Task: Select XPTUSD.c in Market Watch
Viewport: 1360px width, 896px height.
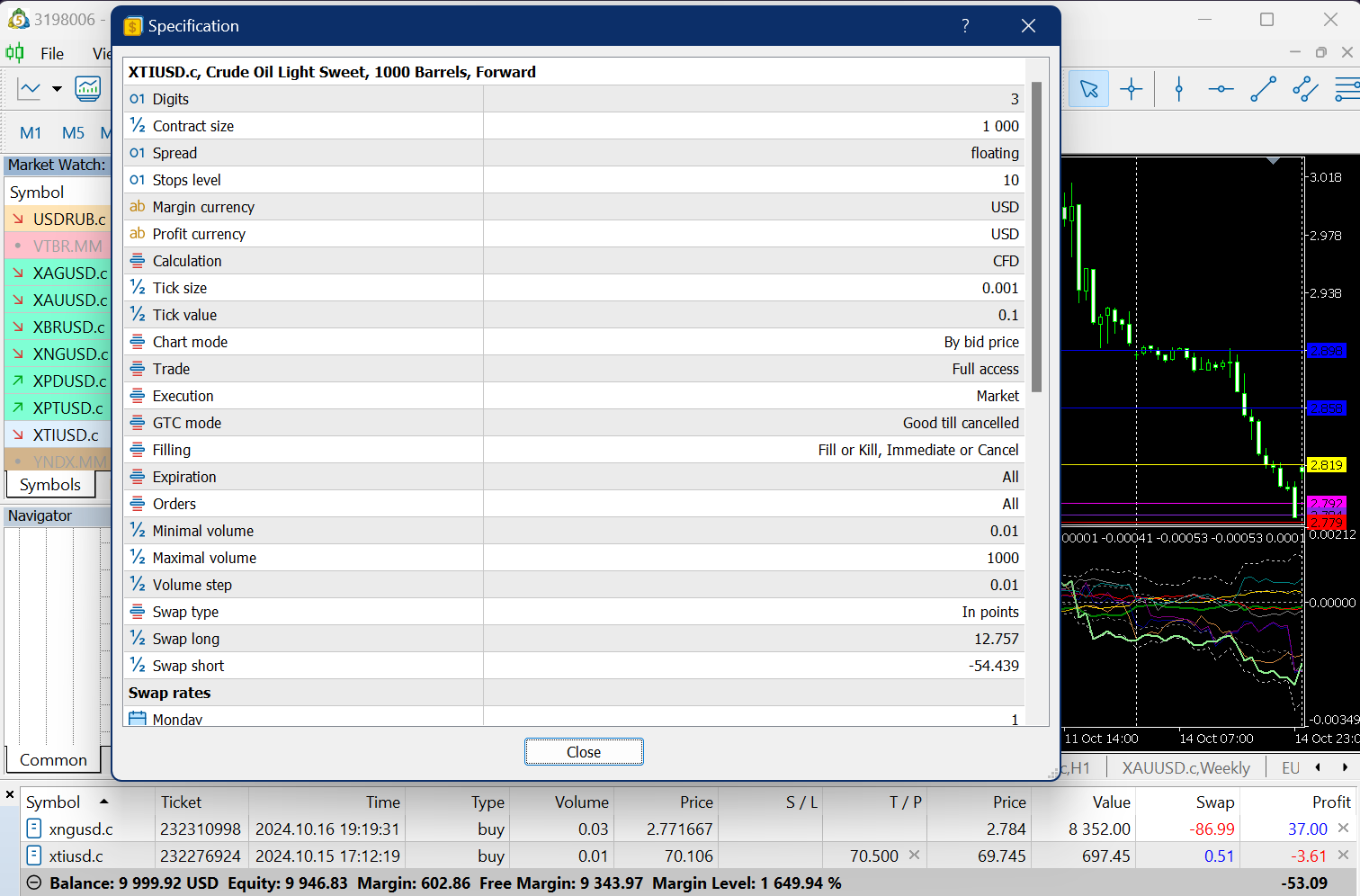Action: tap(58, 408)
